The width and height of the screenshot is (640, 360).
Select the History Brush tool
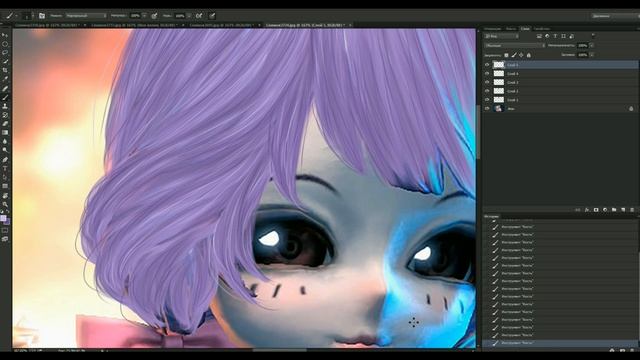point(5,115)
